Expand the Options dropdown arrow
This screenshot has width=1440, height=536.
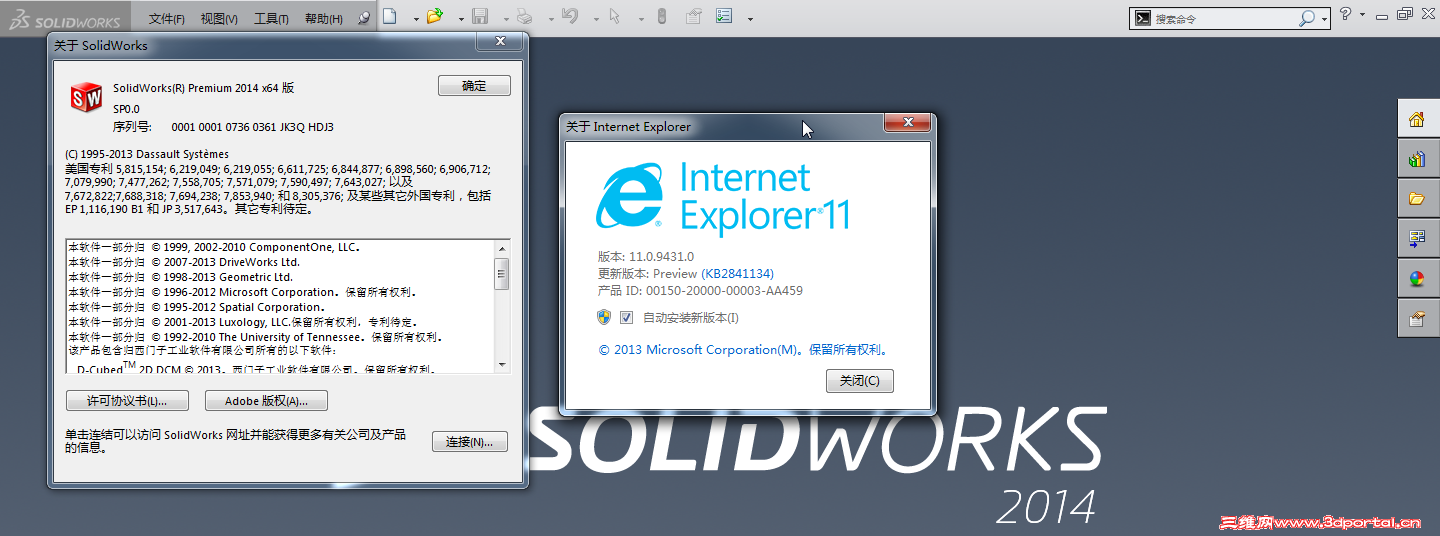[750, 18]
